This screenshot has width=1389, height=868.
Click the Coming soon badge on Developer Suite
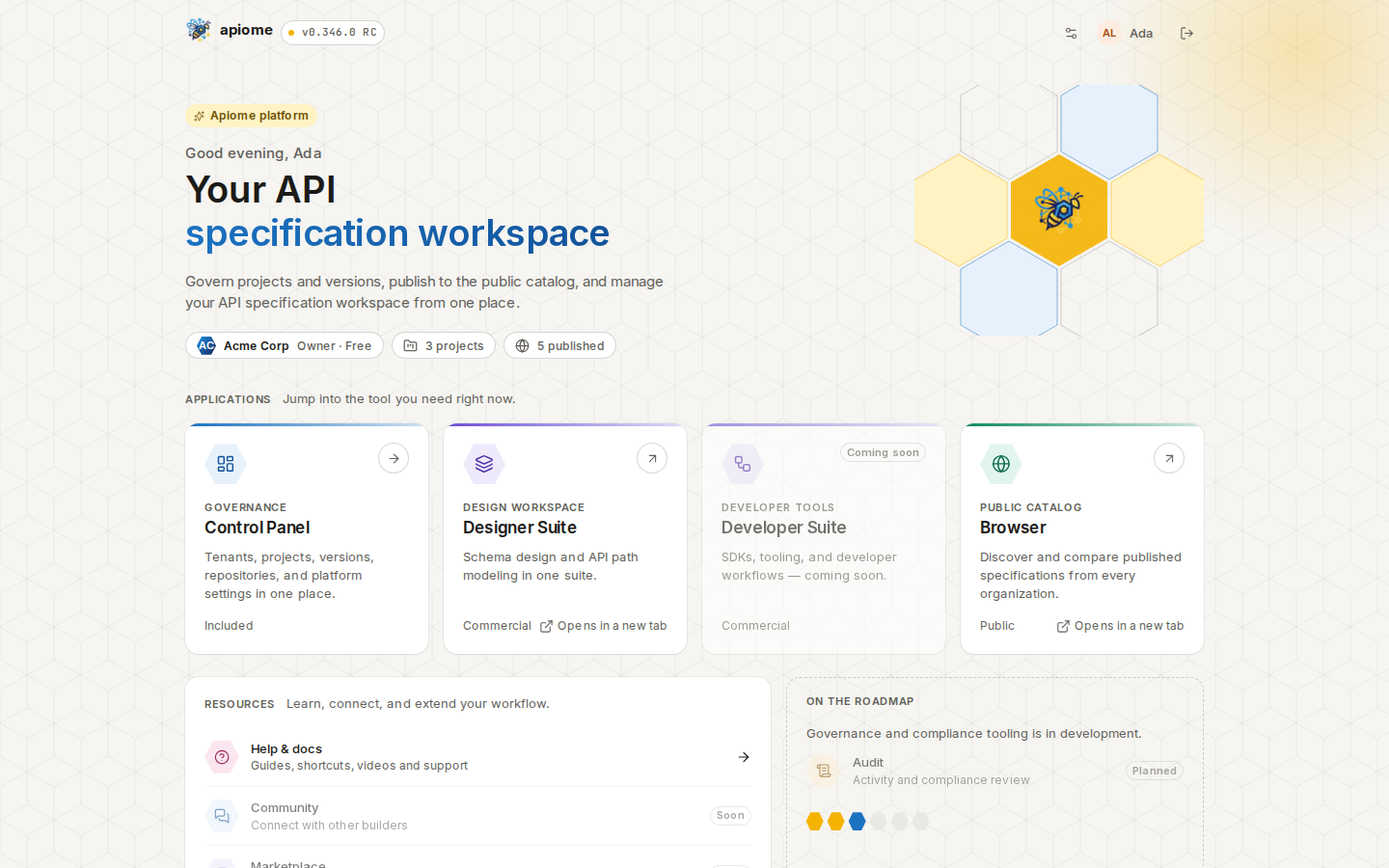(x=883, y=452)
